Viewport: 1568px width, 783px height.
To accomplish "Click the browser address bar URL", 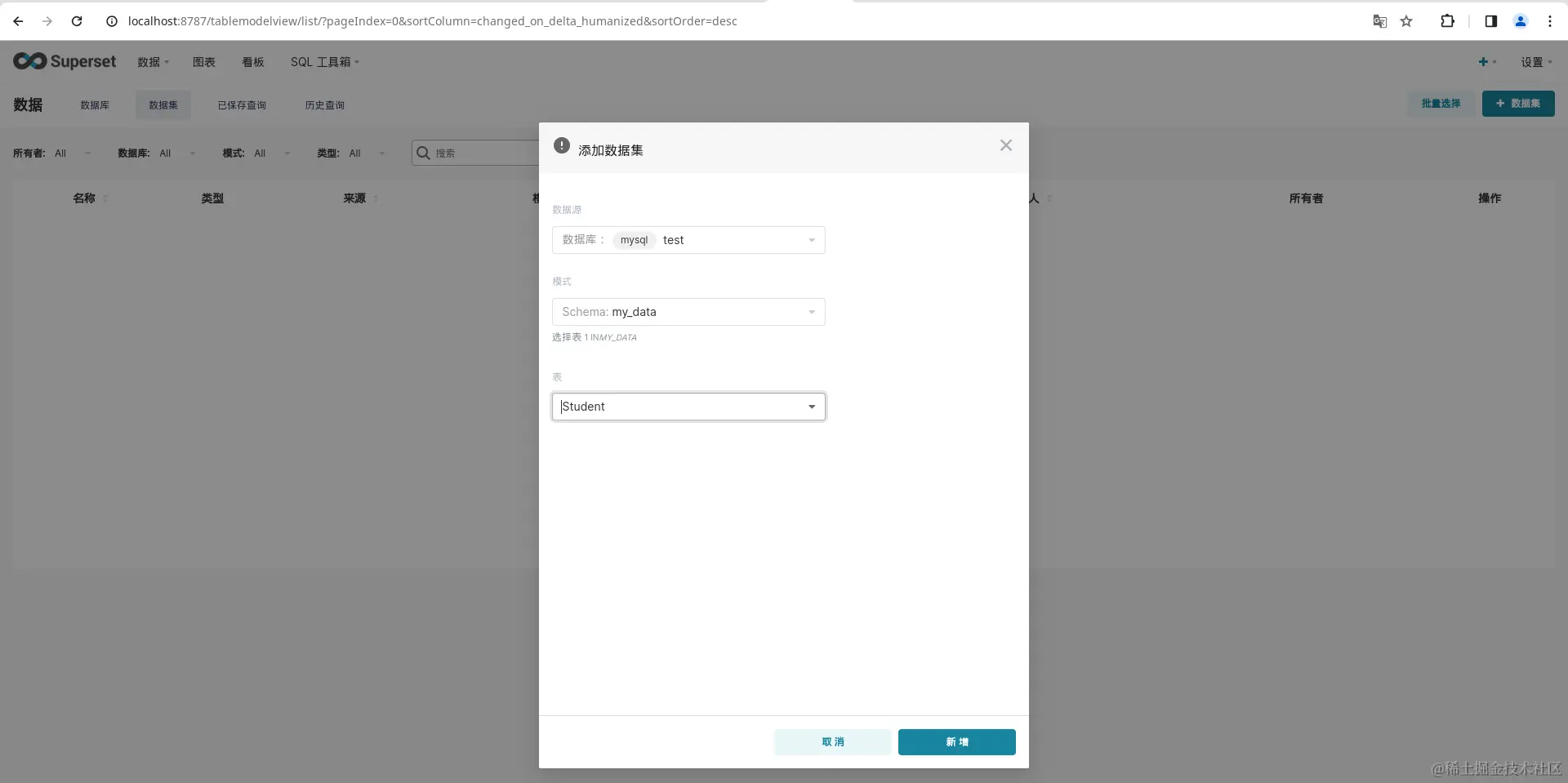I will (433, 21).
